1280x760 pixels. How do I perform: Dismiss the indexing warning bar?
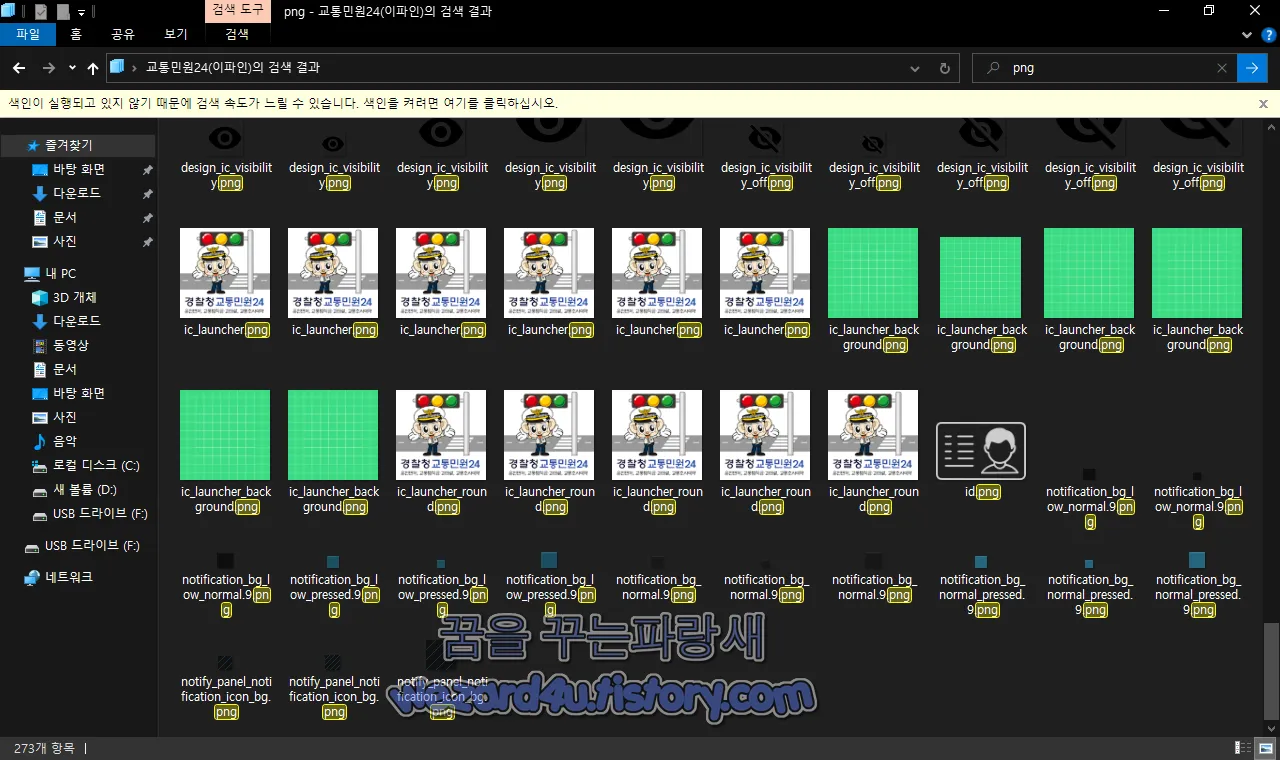pyautogui.click(x=1263, y=103)
